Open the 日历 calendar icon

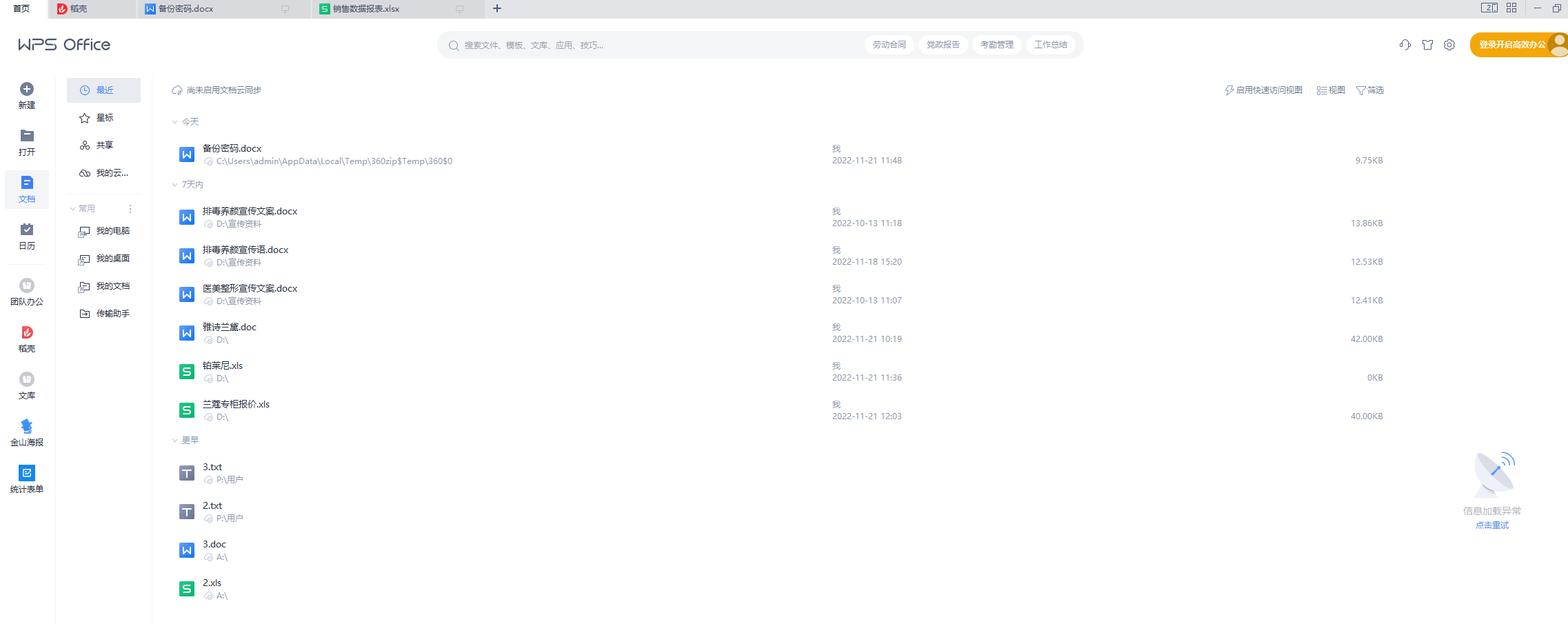tap(27, 230)
